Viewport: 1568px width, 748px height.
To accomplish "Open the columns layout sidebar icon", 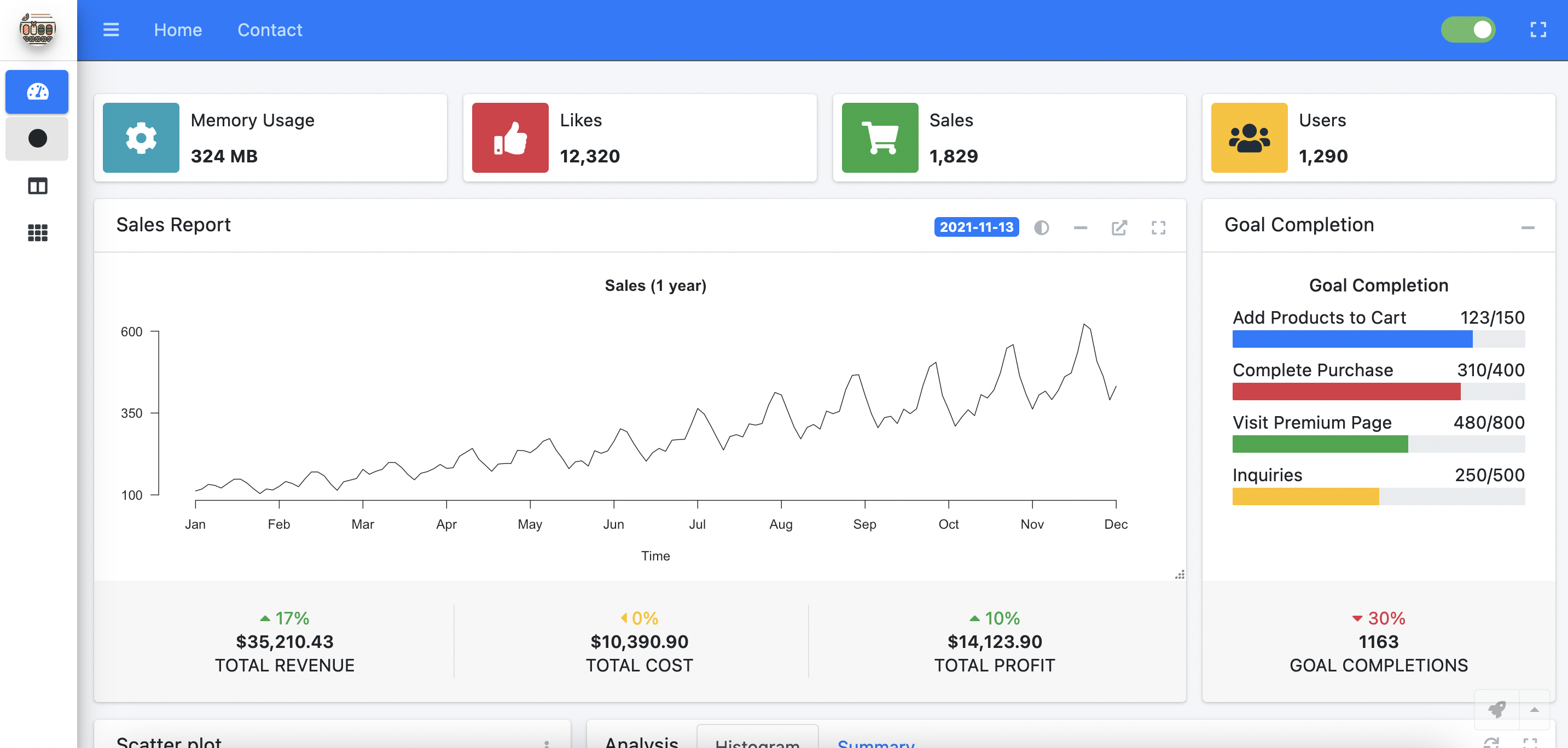I will coord(37,185).
